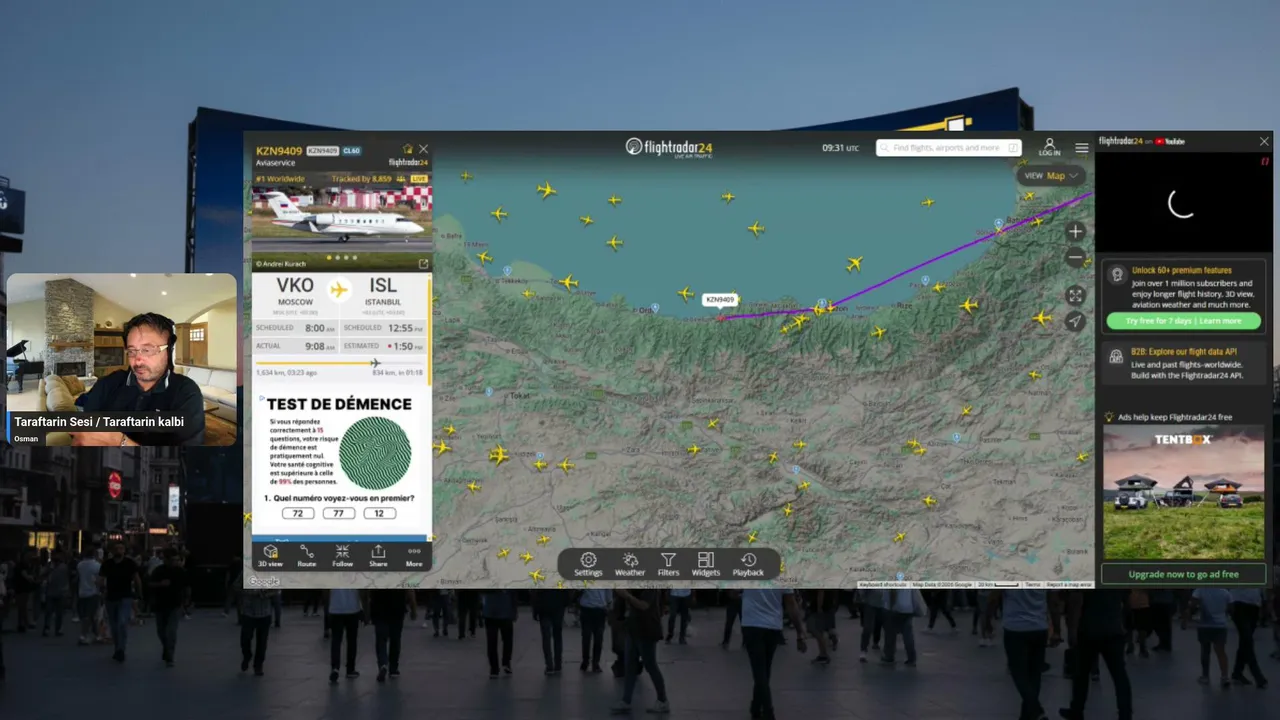The width and height of the screenshot is (1280, 720).
Task: Click Try free for 7 days button
Action: [1183, 321]
